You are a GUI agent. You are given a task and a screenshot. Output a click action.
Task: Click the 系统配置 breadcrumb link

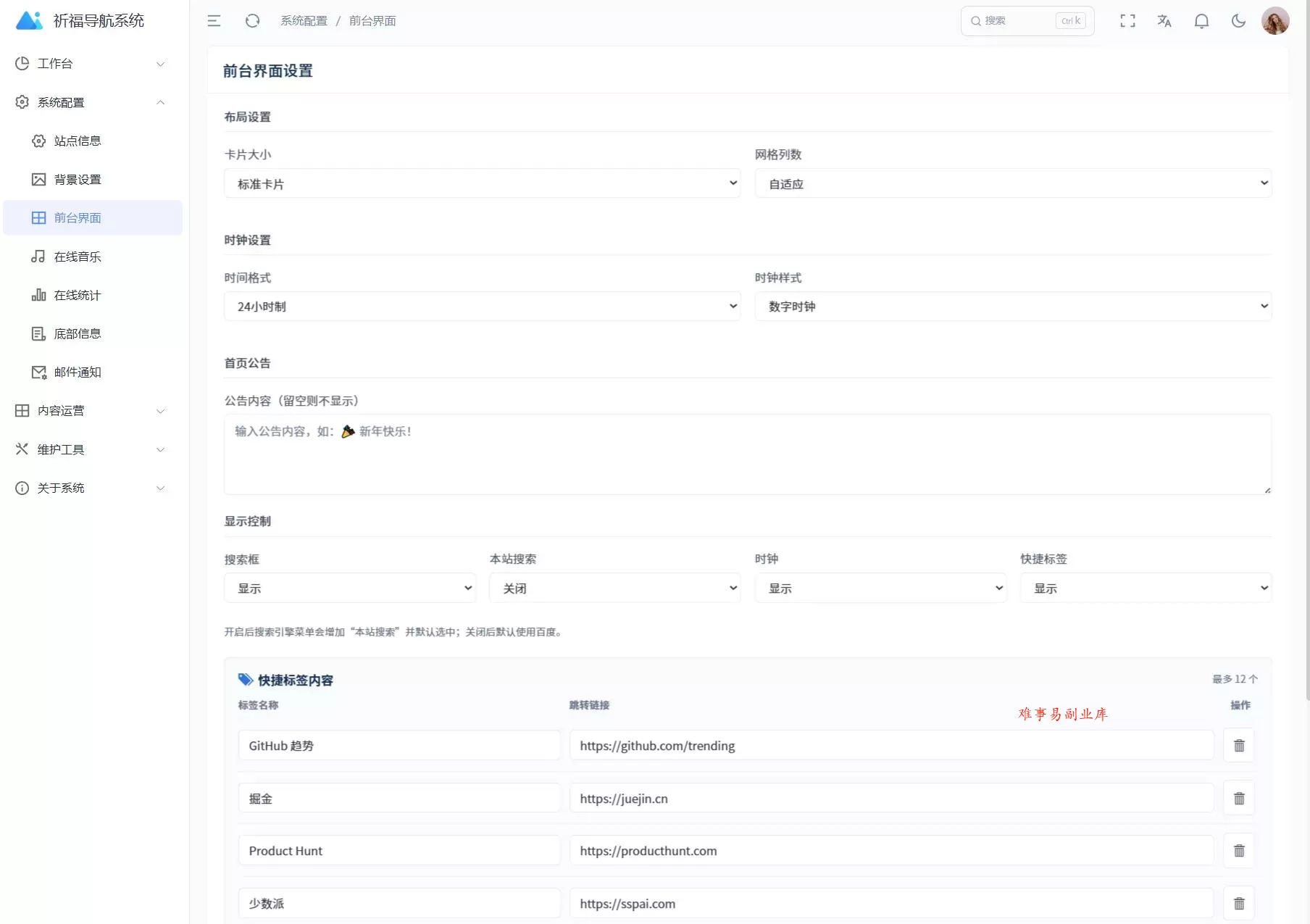[304, 21]
